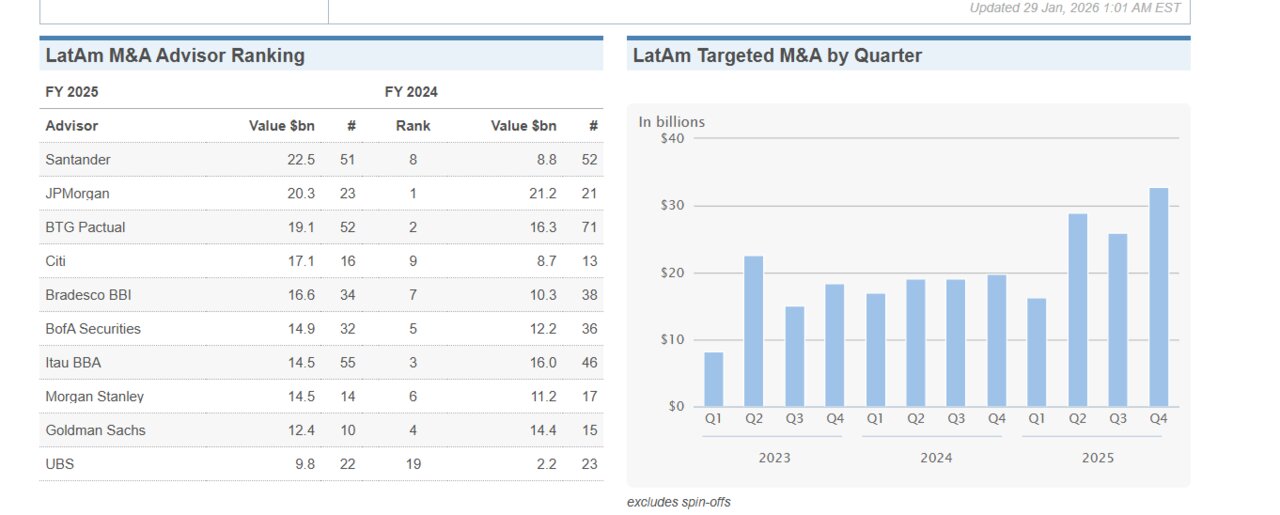1280x515 pixels.
Task: Click the FY 2025 heading above the table
Action: pyautogui.click(x=72, y=92)
